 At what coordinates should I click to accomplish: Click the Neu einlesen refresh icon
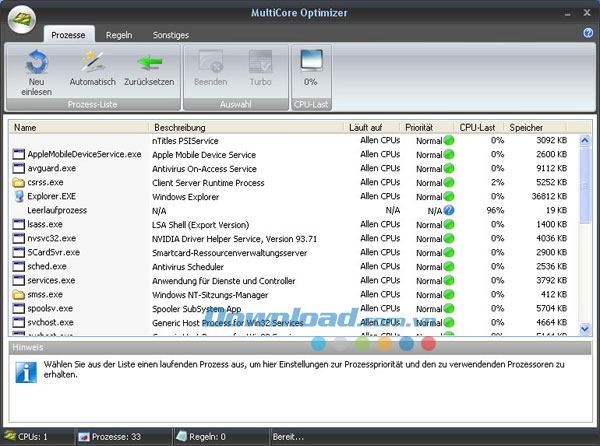pos(37,62)
